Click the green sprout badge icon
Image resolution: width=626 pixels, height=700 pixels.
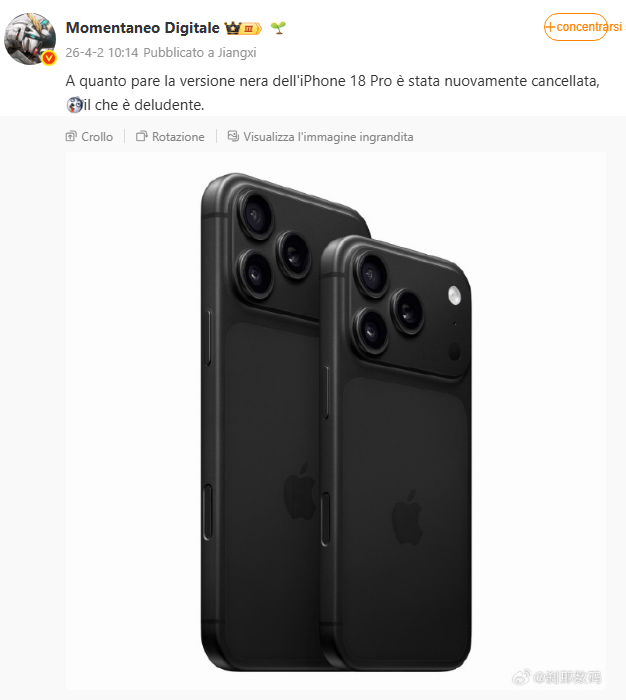coord(278,28)
